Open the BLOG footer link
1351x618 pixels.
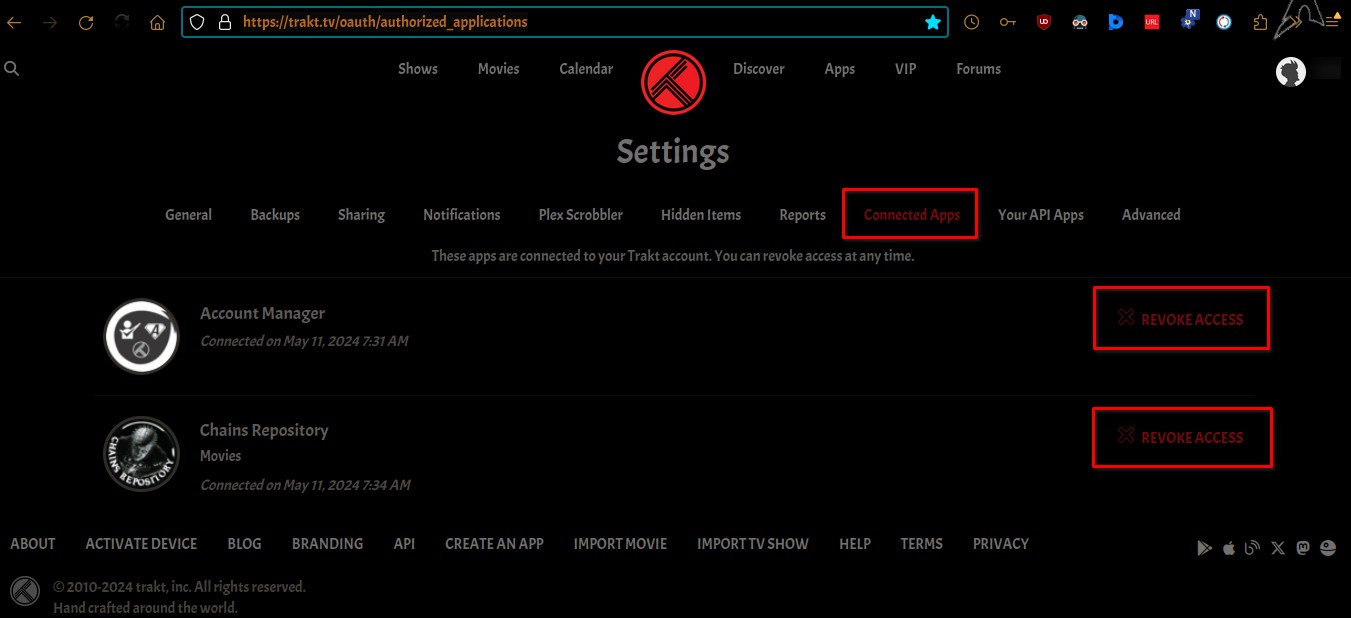(x=244, y=544)
